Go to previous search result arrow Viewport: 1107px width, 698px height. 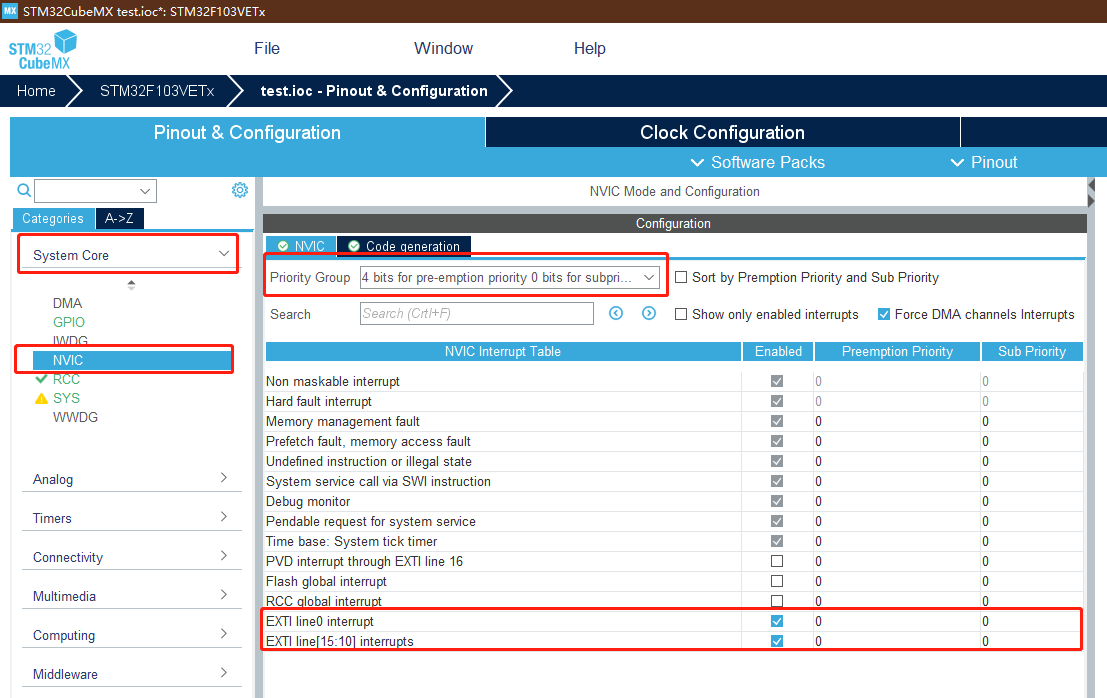point(616,313)
